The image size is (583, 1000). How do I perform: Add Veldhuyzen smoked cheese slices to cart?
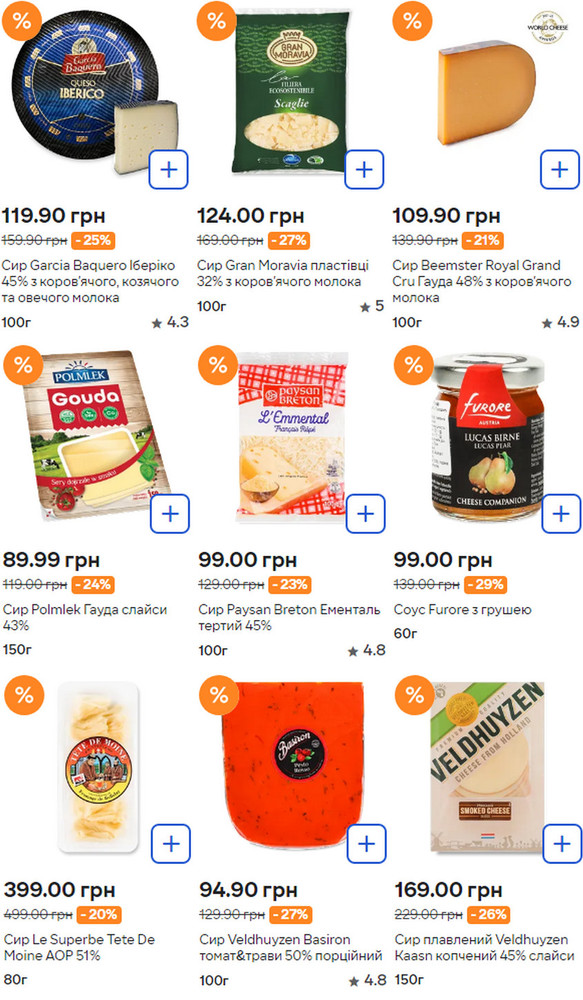pos(562,844)
